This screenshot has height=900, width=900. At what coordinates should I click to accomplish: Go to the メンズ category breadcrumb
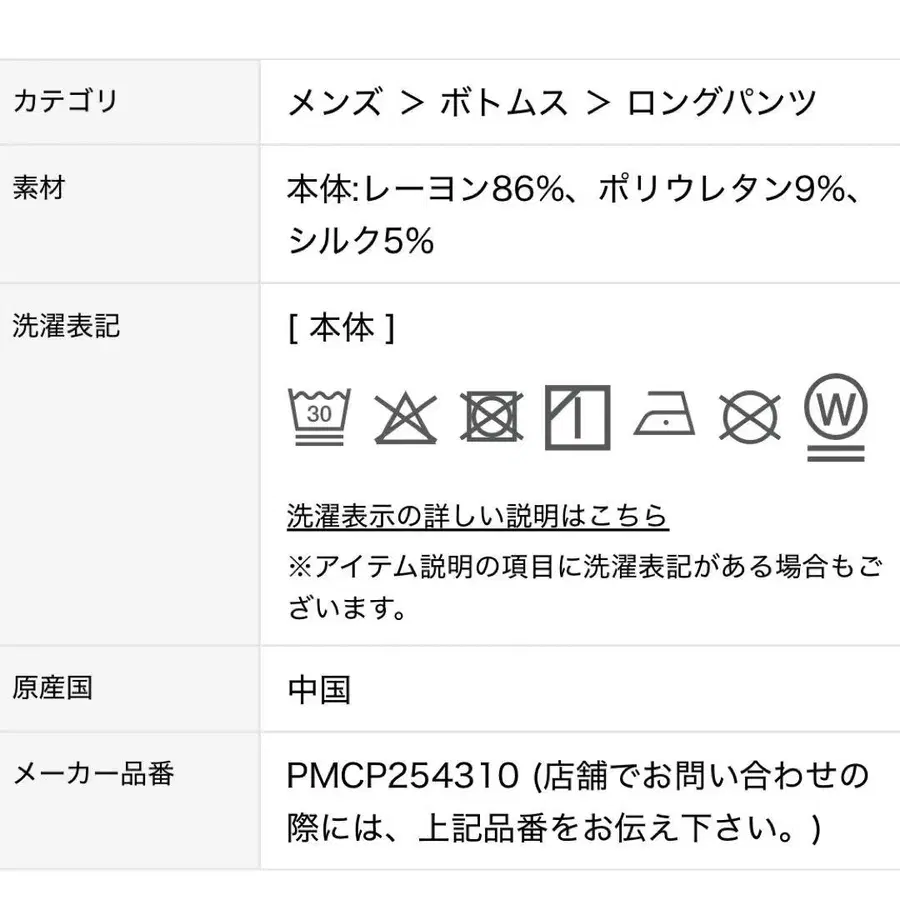click(335, 102)
